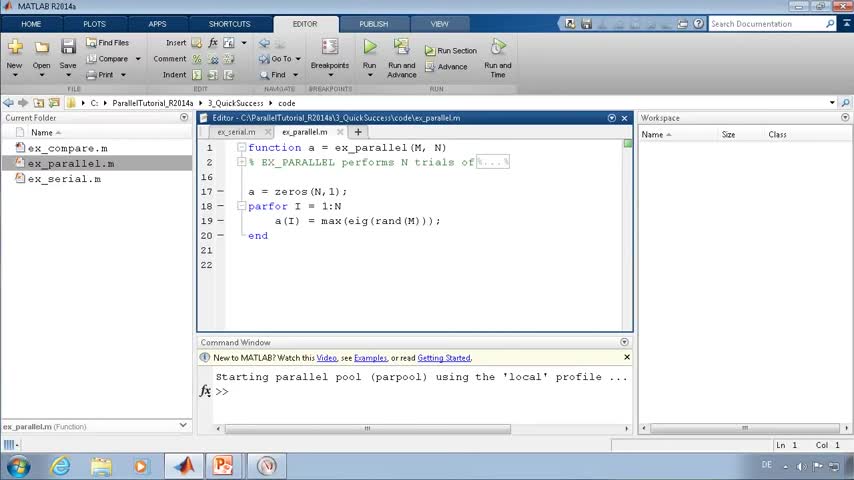Collapse the parfor loop on line 18

click(241, 206)
